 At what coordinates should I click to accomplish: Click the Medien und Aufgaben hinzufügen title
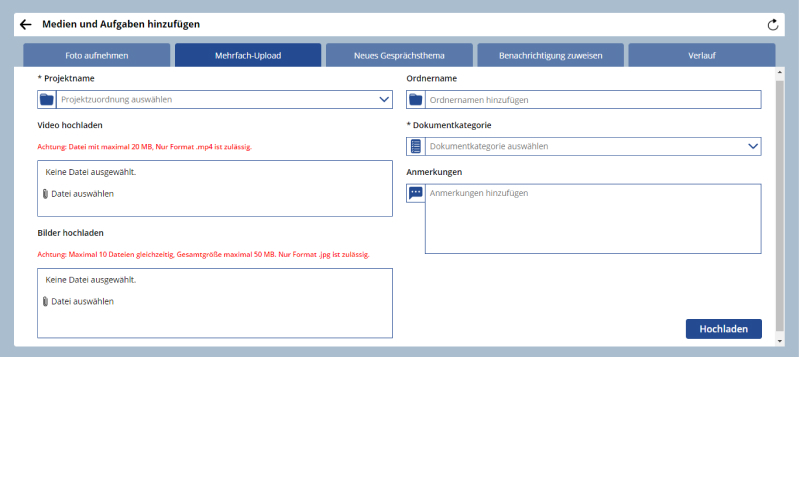pos(121,24)
